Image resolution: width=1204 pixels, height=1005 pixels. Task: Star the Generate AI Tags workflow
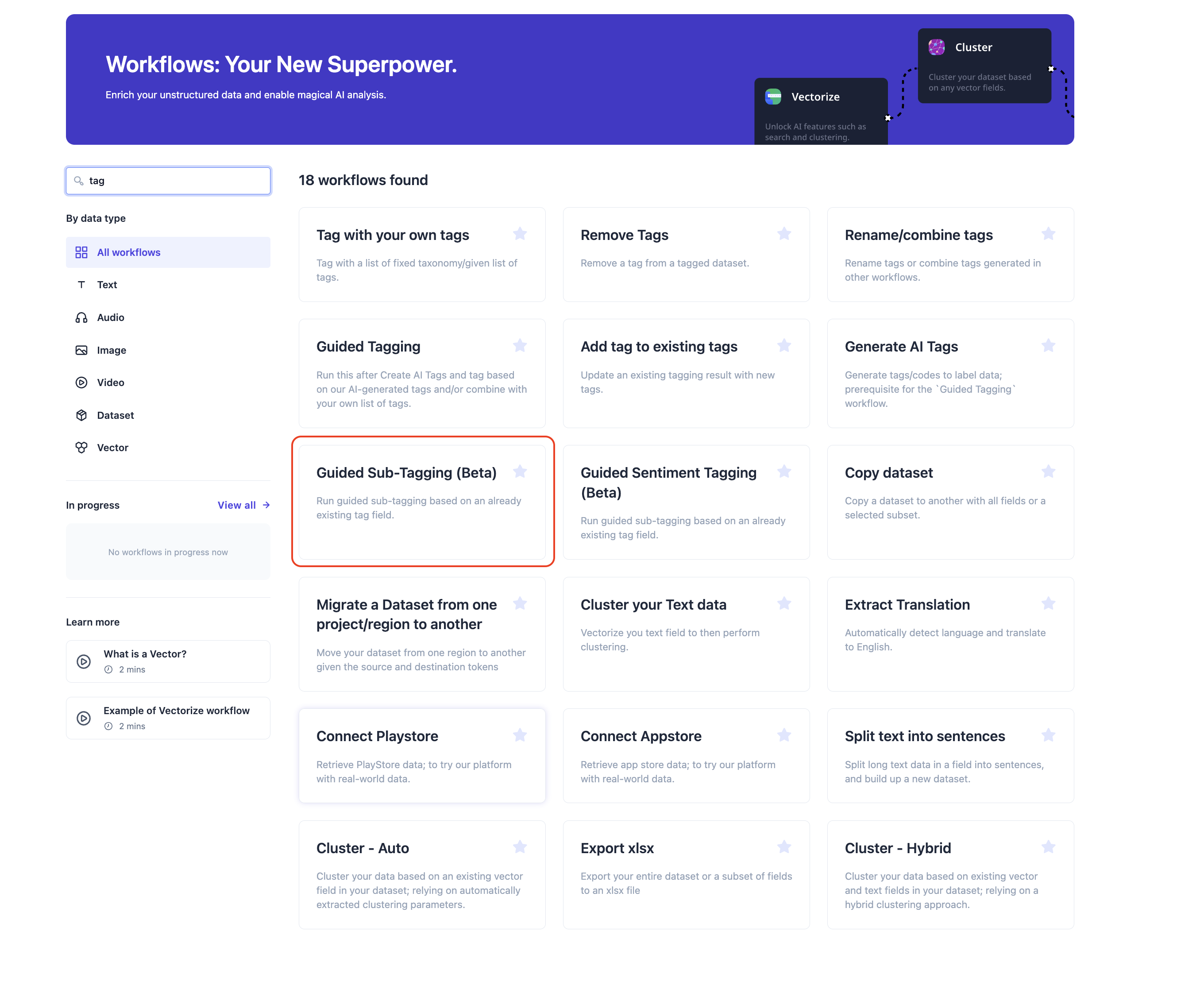pyautogui.click(x=1048, y=346)
